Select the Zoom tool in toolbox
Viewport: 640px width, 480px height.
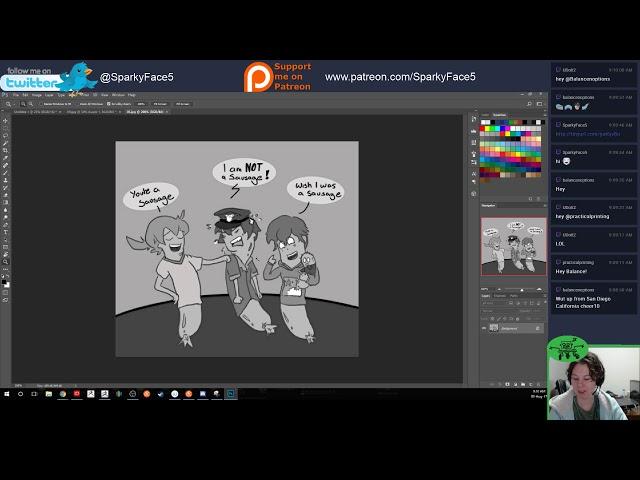coord(5,262)
